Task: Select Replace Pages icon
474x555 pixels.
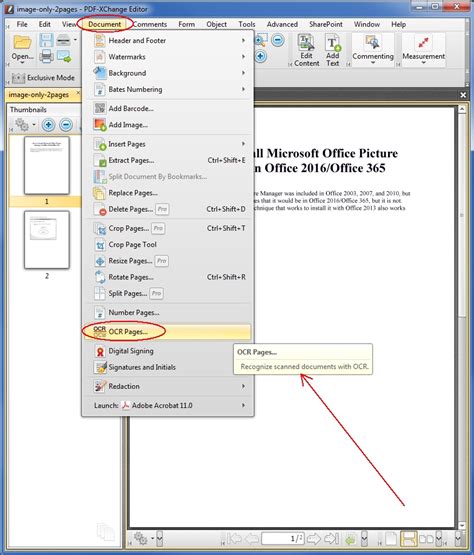Action: (99, 193)
